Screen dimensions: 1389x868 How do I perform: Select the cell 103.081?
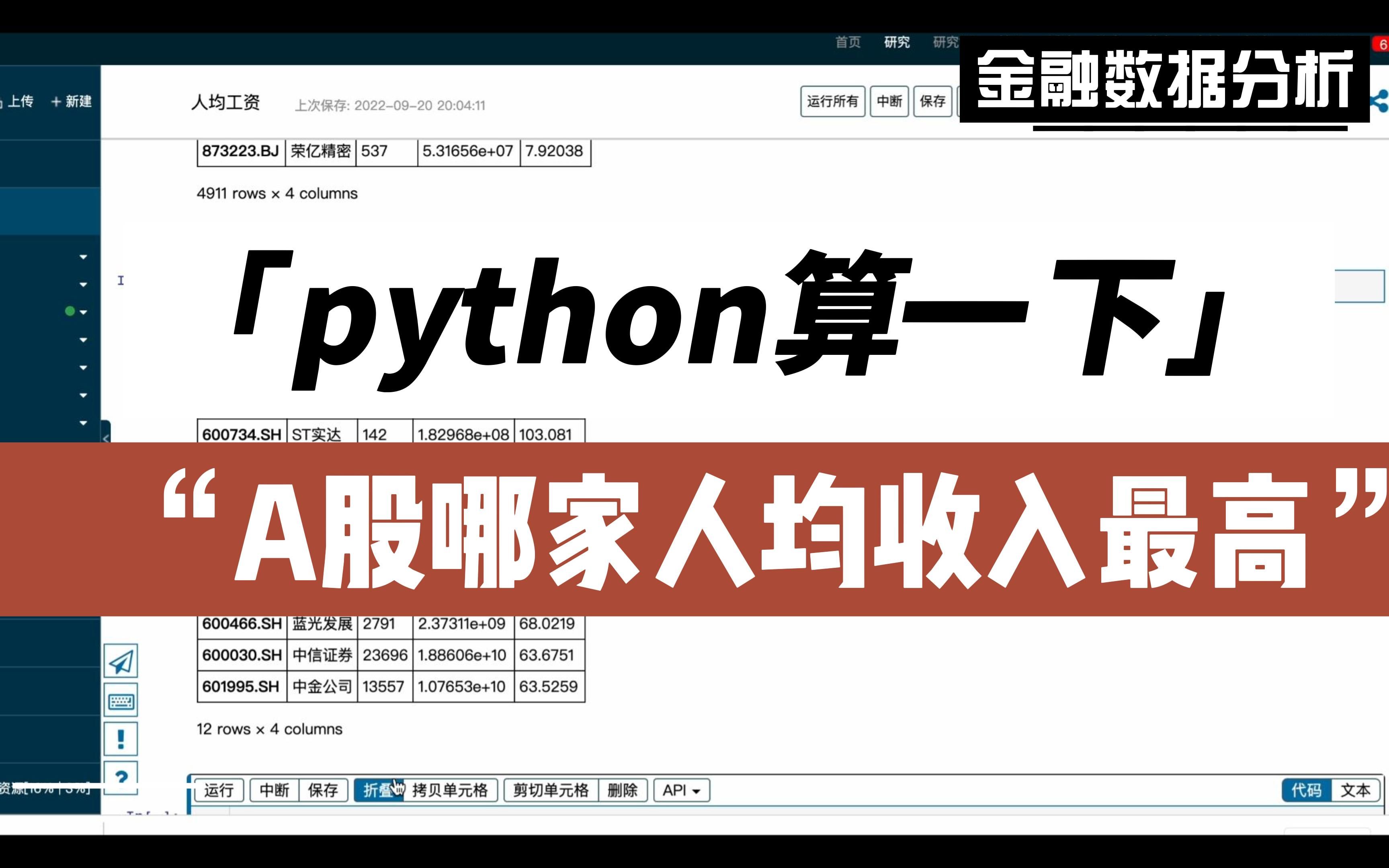pyautogui.click(x=549, y=432)
